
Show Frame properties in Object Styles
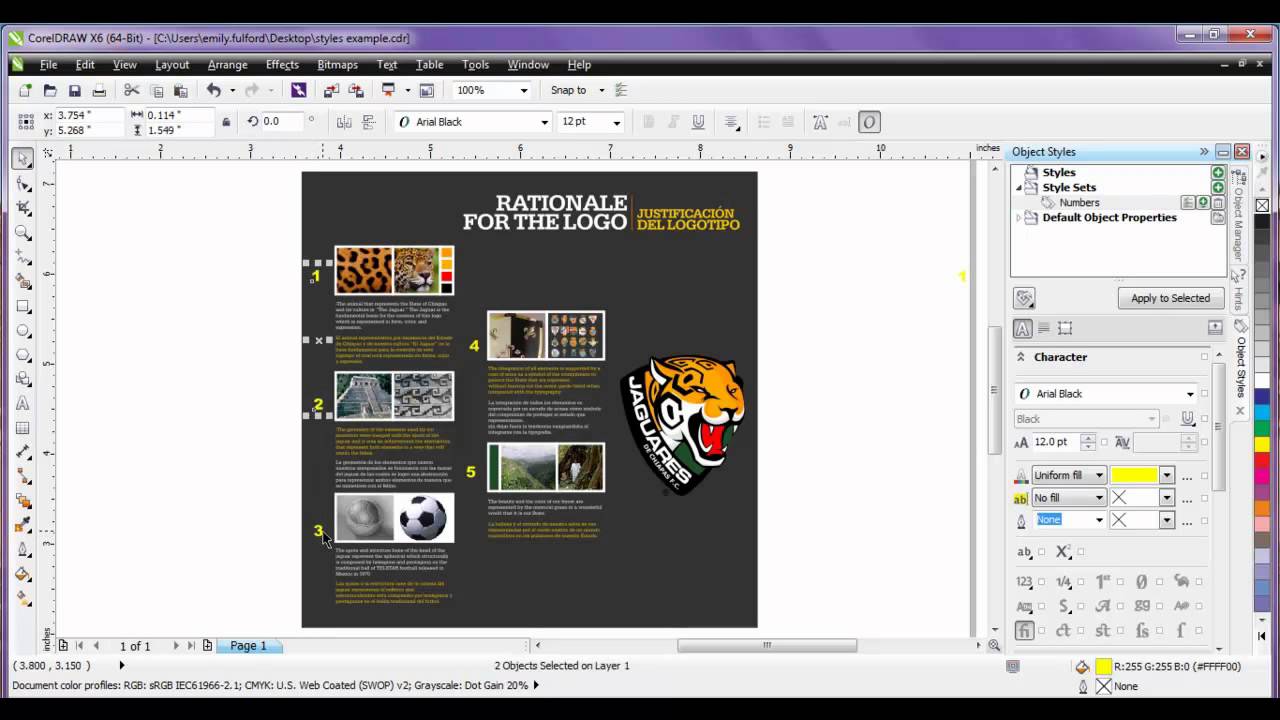[1065, 328]
